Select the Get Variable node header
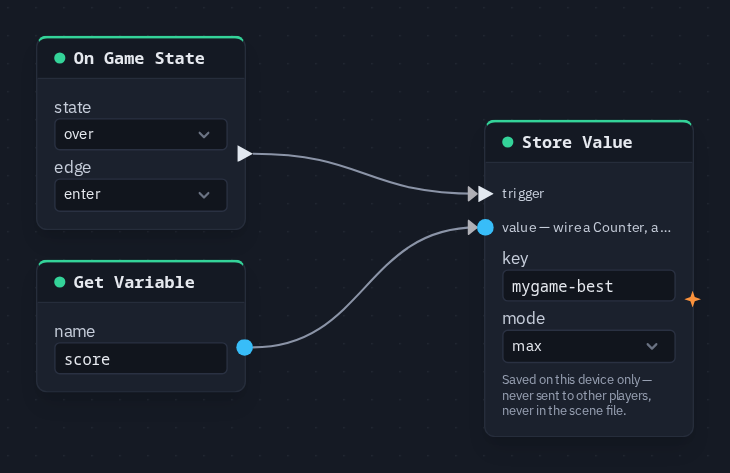 click(x=141, y=282)
